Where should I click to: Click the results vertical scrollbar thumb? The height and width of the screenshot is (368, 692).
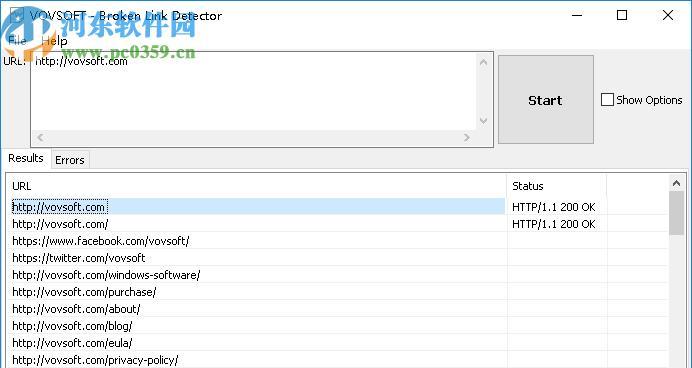click(676, 213)
